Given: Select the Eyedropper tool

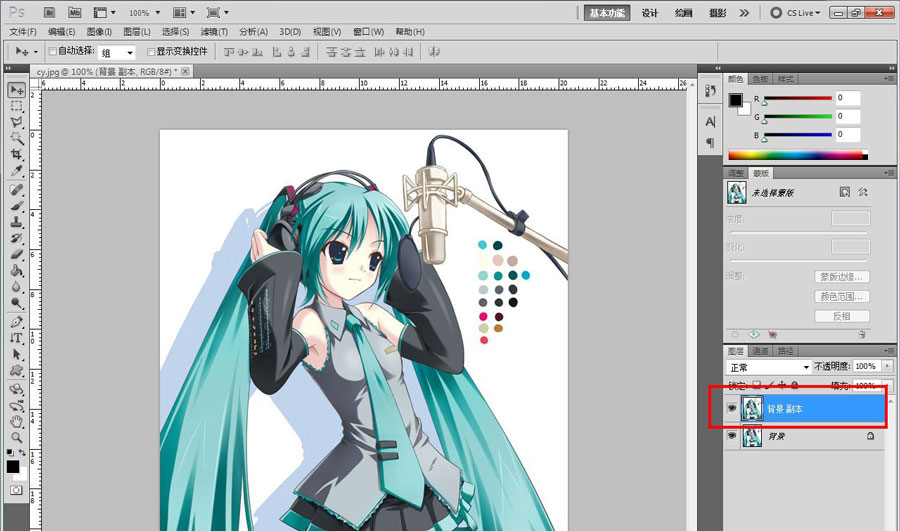Looking at the screenshot, I should [17, 170].
